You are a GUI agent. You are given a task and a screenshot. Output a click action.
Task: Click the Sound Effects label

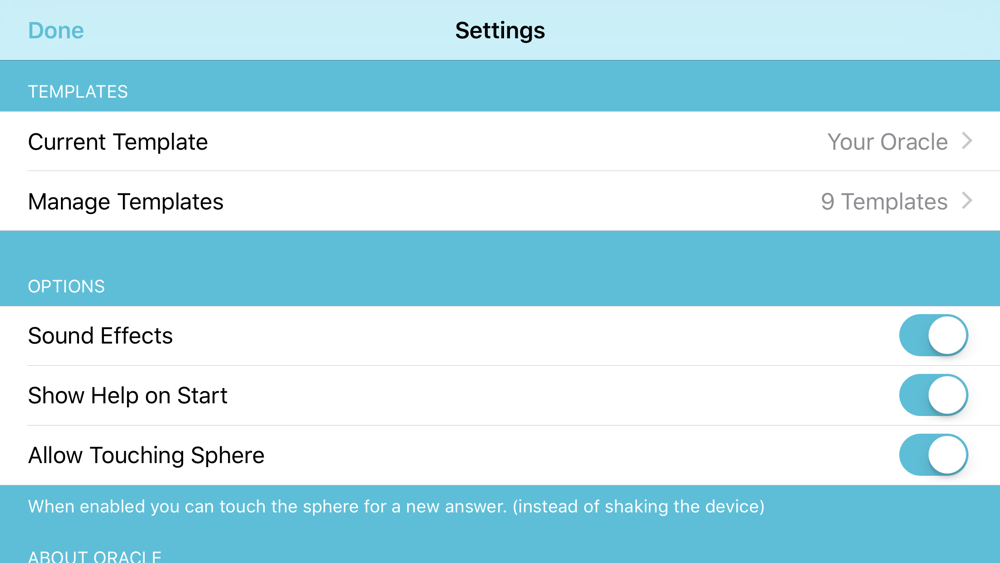click(x=100, y=335)
